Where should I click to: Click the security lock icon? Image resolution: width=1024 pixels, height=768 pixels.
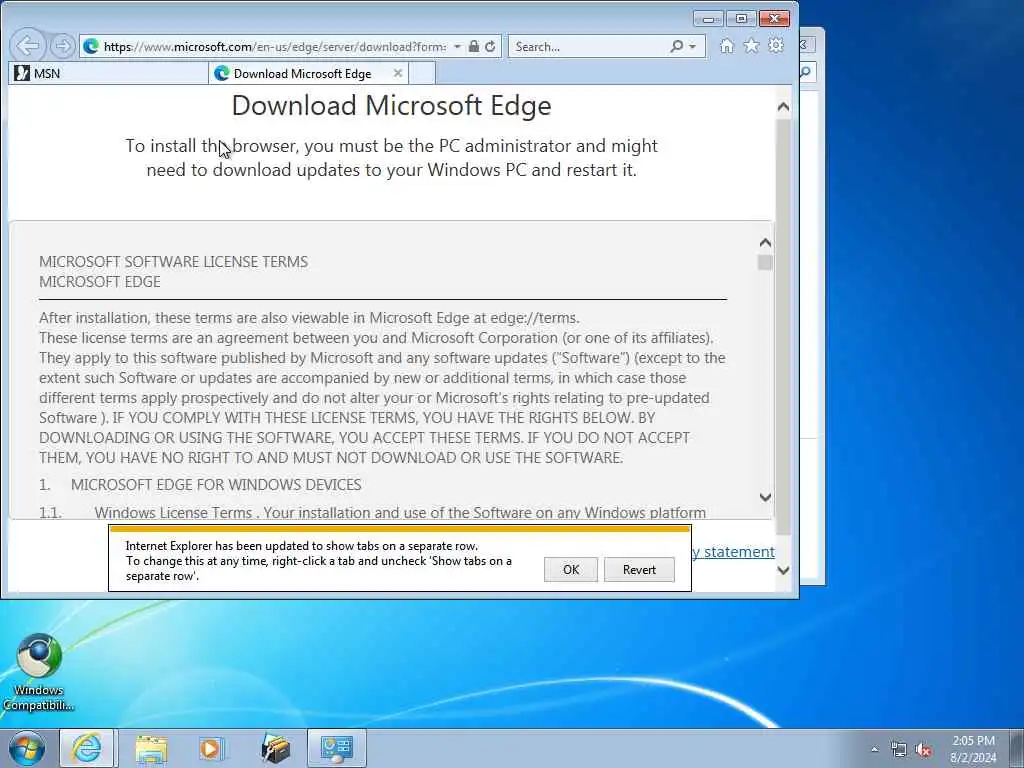click(x=473, y=46)
